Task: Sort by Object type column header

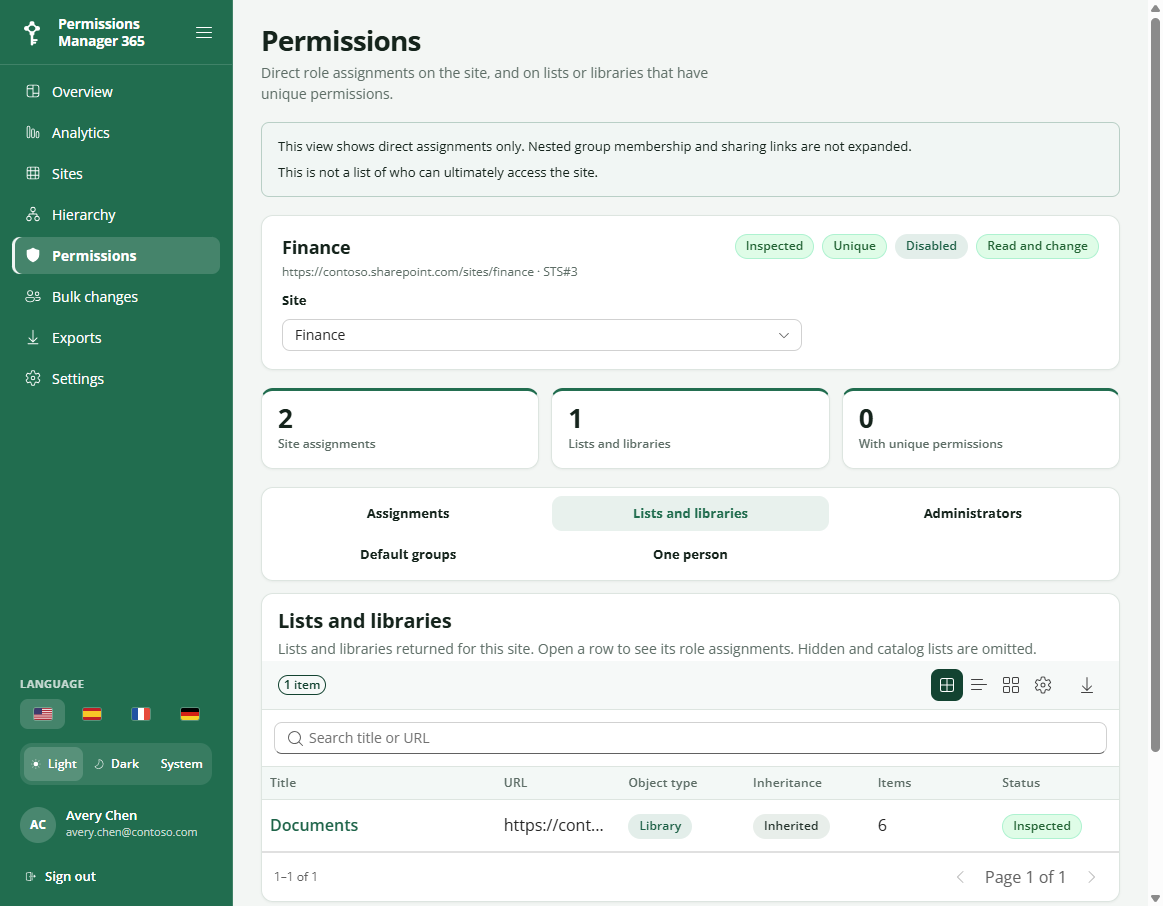Action: 662,783
